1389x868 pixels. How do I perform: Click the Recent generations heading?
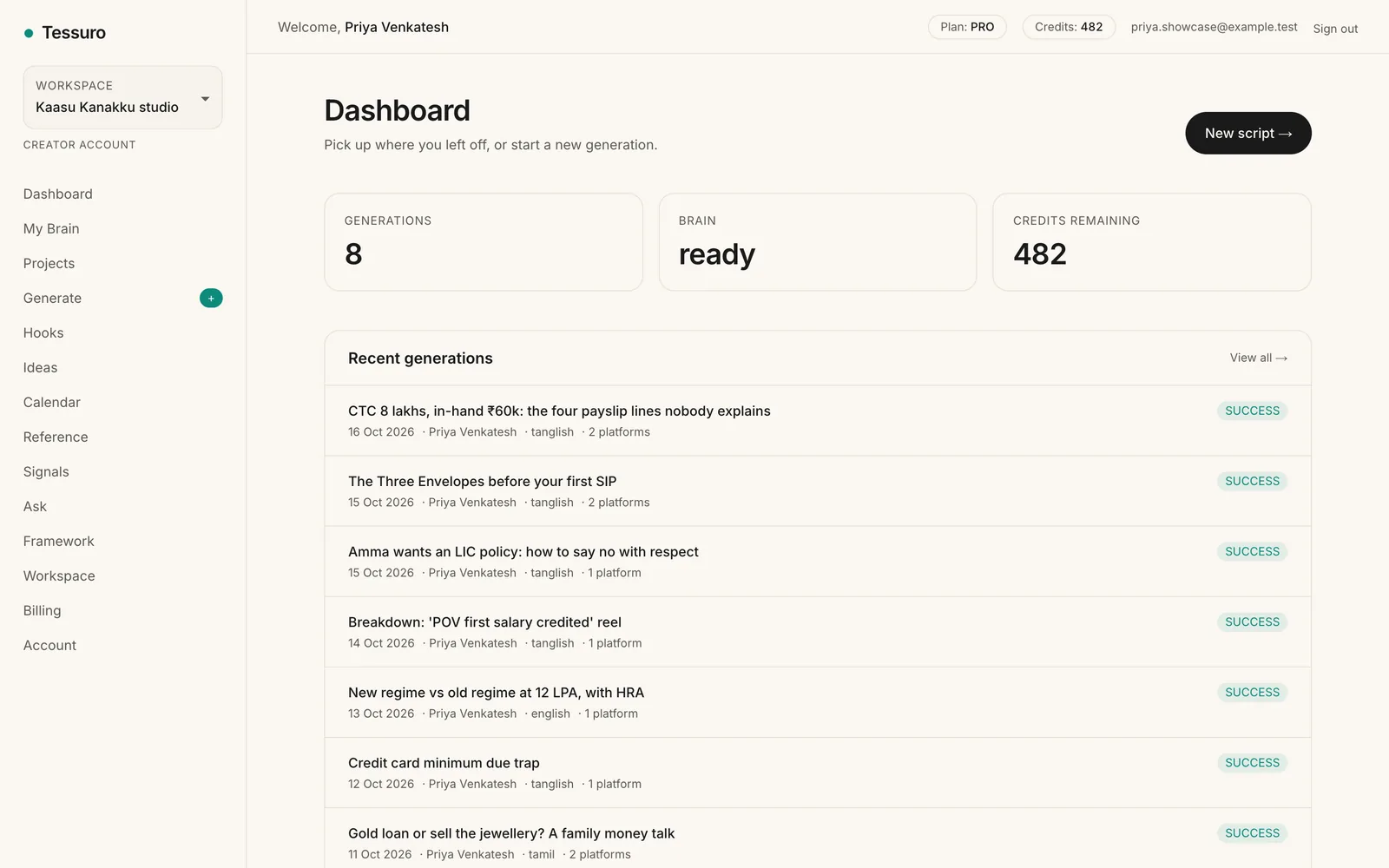pyautogui.click(x=420, y=358)
